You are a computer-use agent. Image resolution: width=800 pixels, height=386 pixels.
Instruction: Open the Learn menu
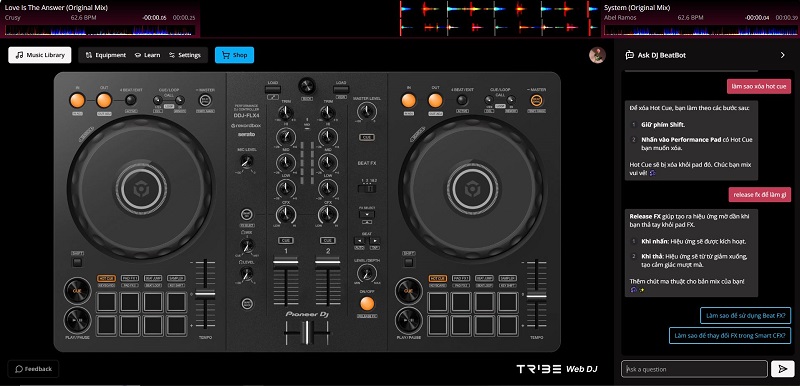pyautogui.click(x=147, y=55)
